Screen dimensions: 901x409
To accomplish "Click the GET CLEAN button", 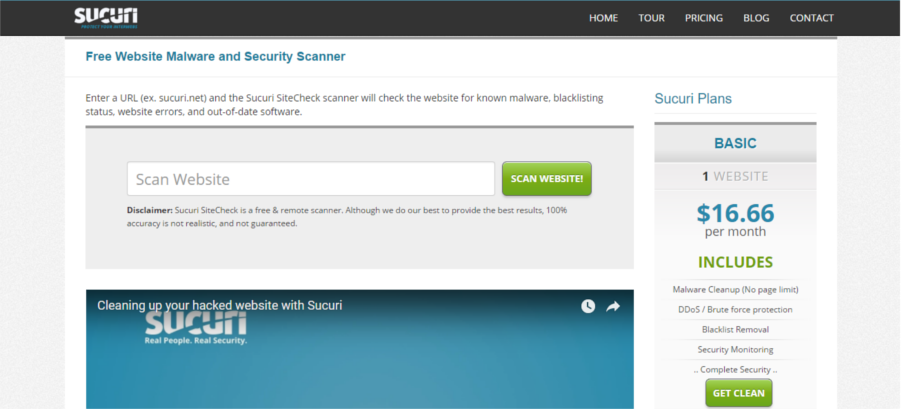I will tap(738, 393).
